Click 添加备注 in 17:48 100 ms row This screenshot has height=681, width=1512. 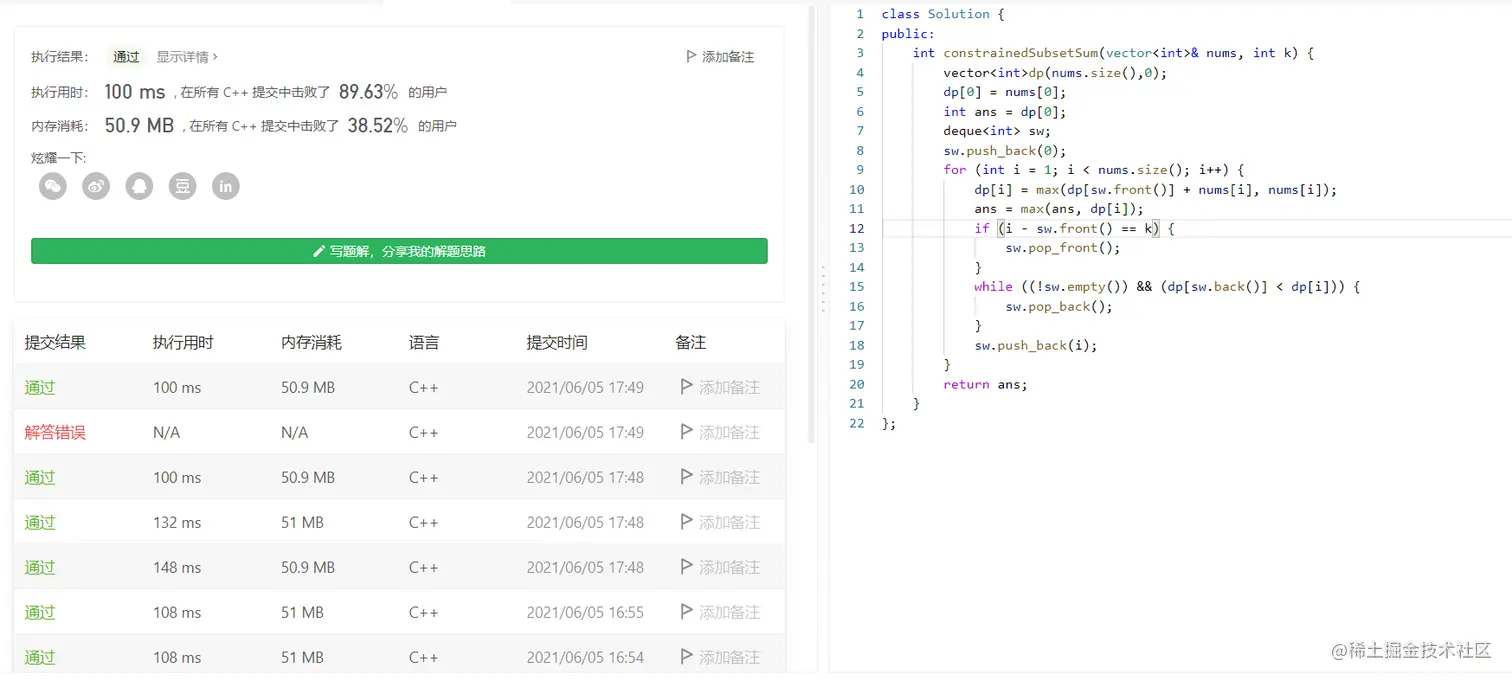tap(729, 477)
